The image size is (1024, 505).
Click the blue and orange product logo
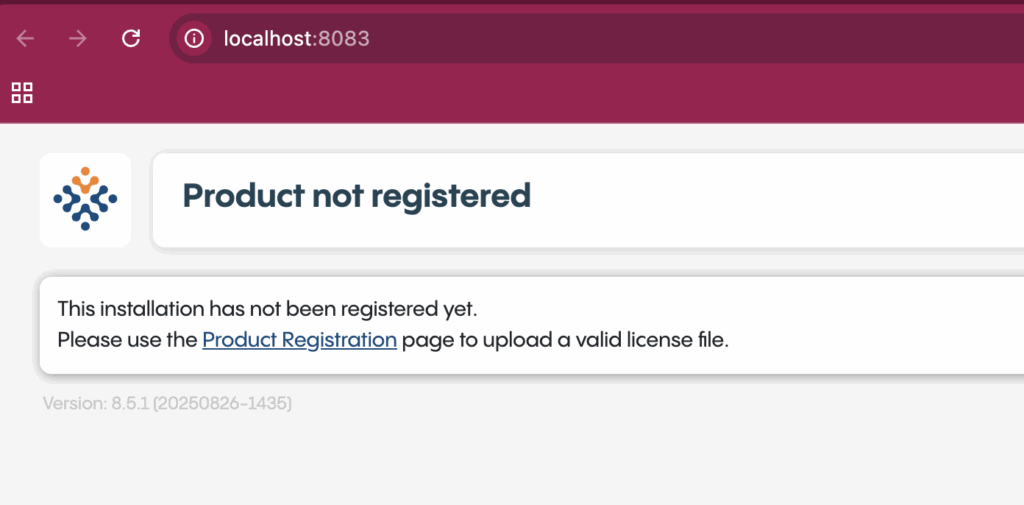85,199
